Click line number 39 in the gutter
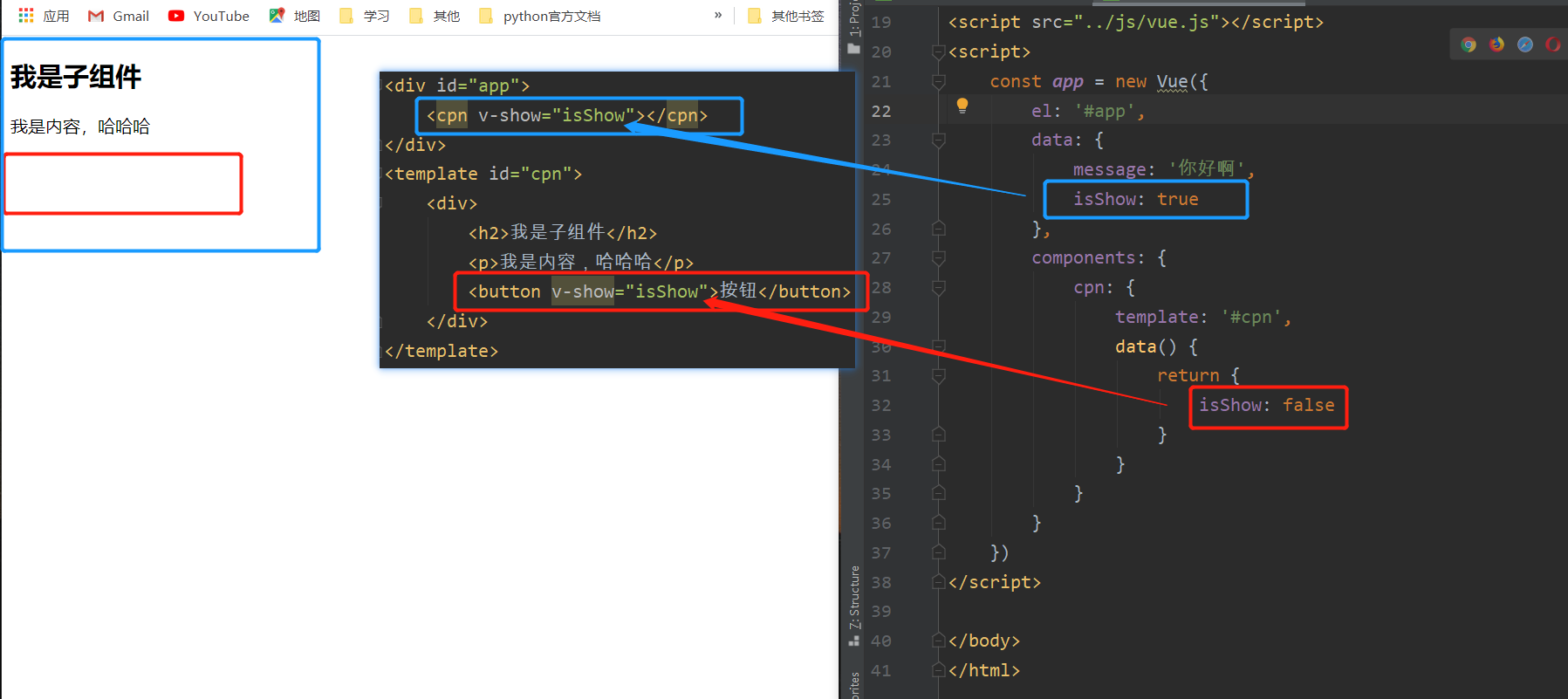Image resolution: width=1568 pixels, height=699 pixels. pyautogui.click(x=881, y=611)
